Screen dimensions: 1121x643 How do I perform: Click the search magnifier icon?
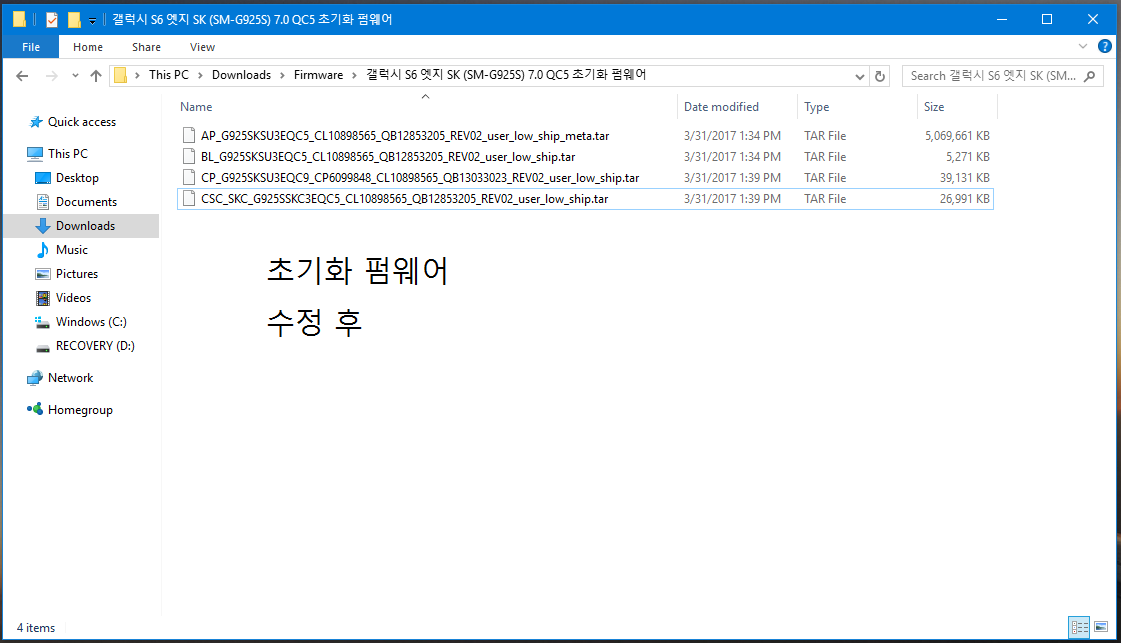(1089, 76)
